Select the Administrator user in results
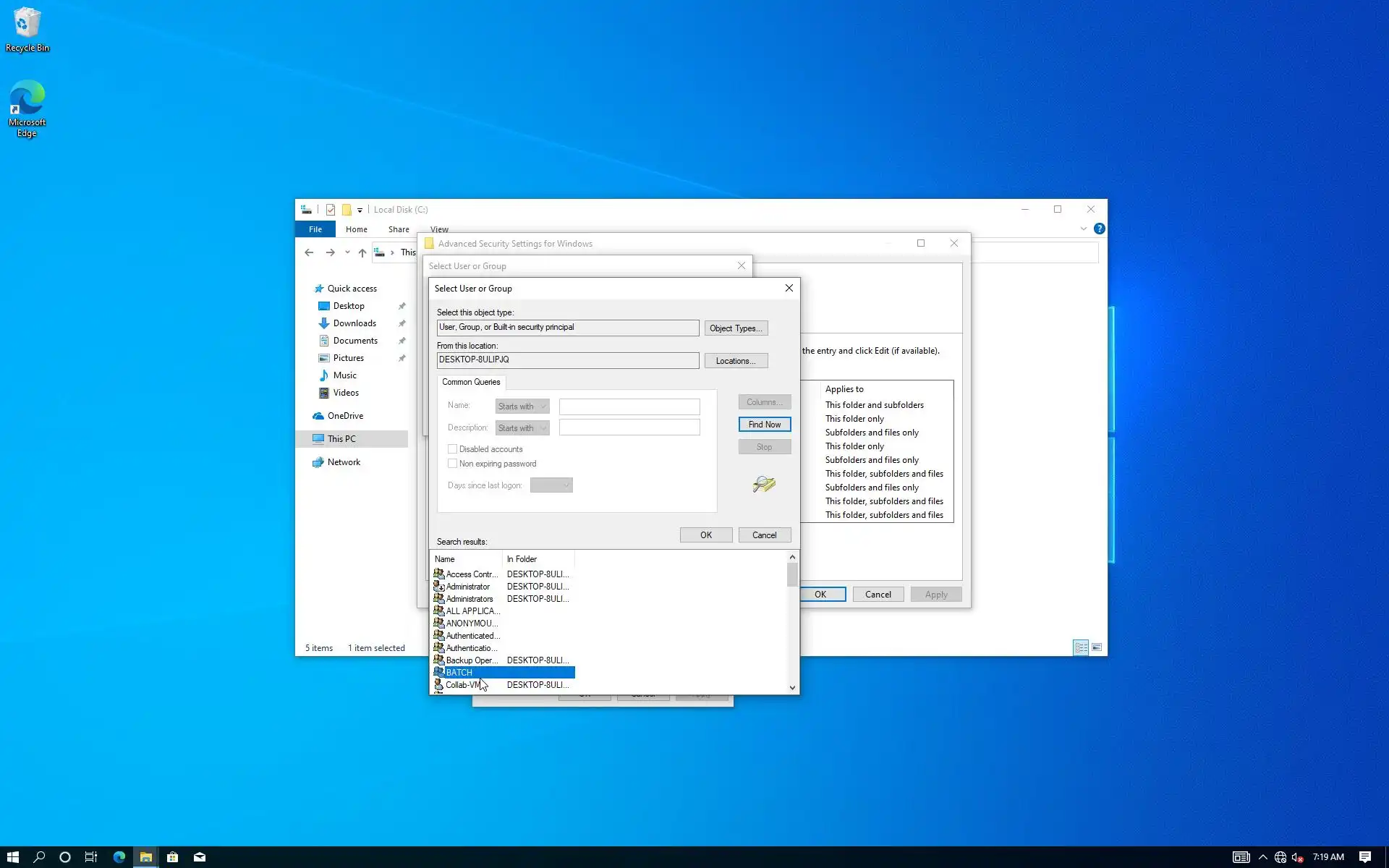 467,587
